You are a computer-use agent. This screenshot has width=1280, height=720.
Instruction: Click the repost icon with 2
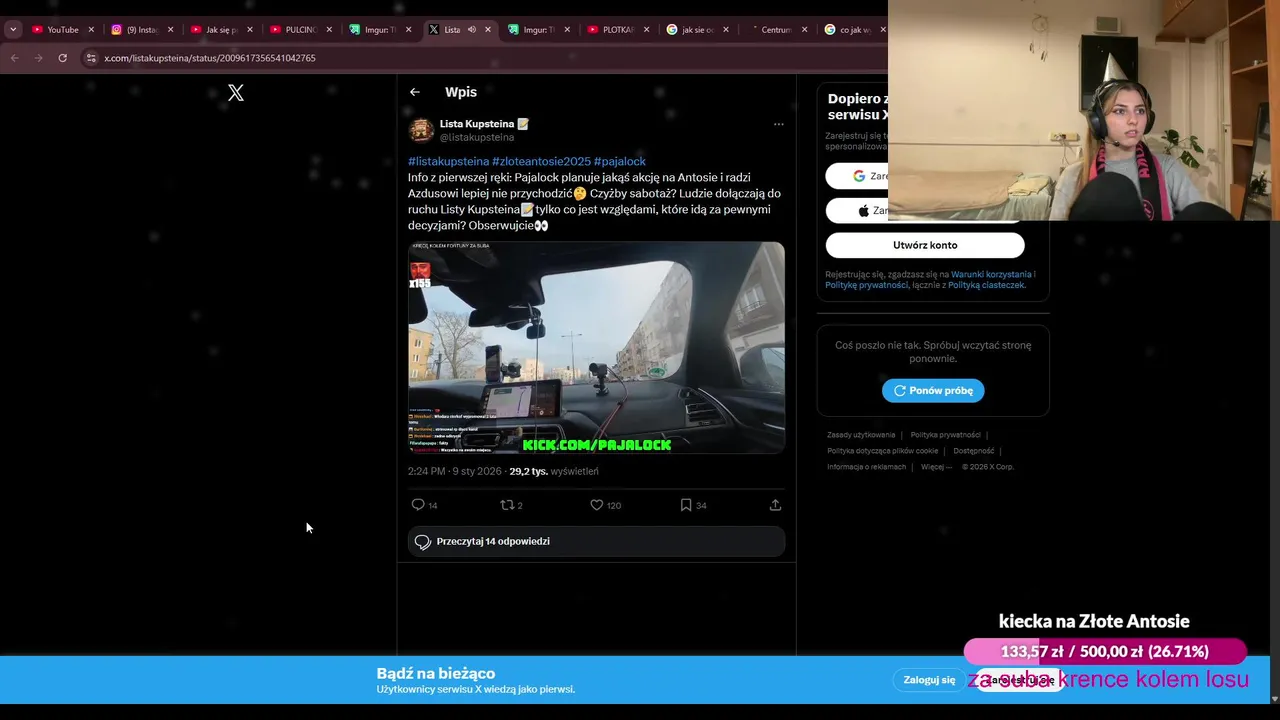(x=507, y=505)
